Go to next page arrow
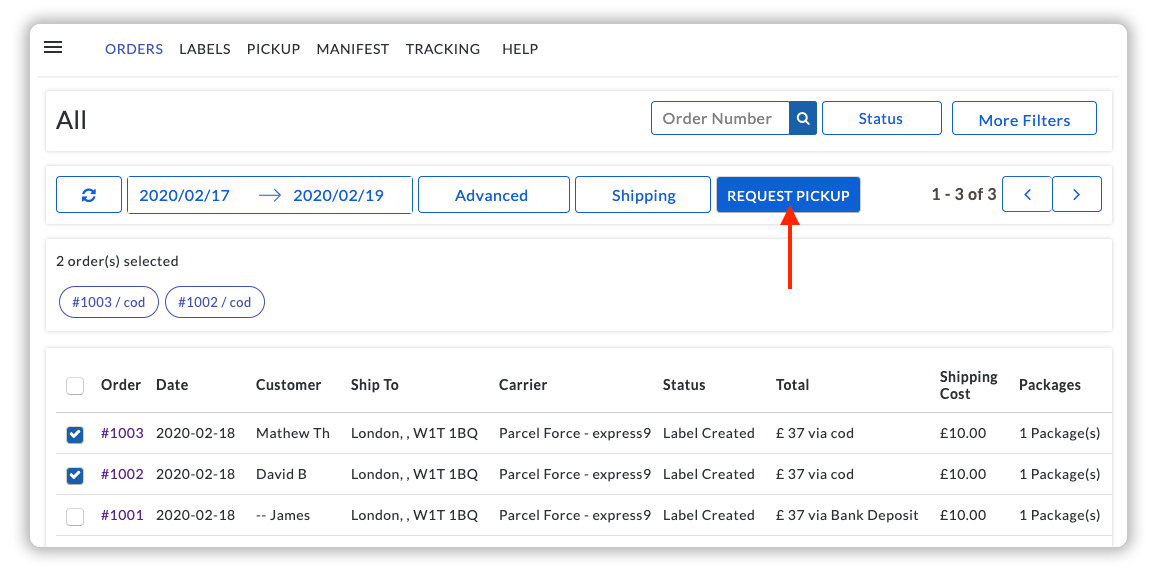The image size is (1154, 574). pos(1077,194)
